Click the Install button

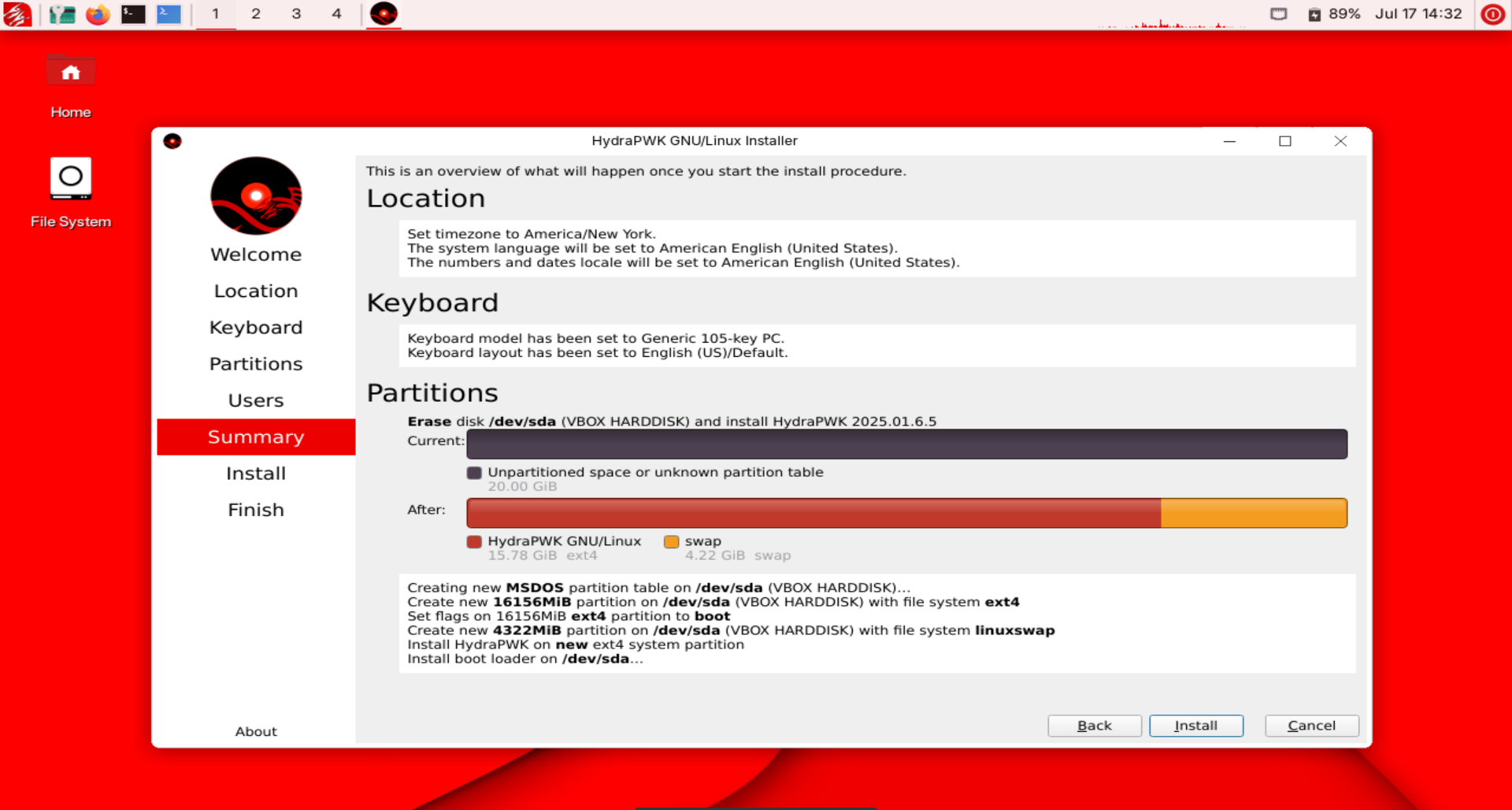pyautogui.click(x=1195, y=726)
